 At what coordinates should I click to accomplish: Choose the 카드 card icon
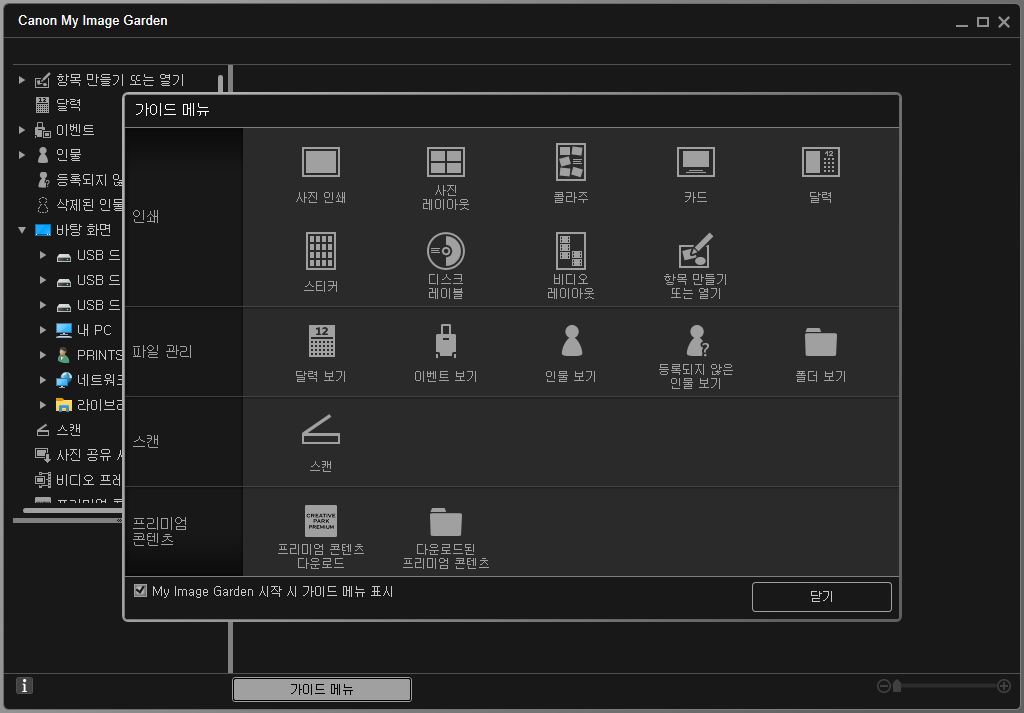click(x=696, y=163)
